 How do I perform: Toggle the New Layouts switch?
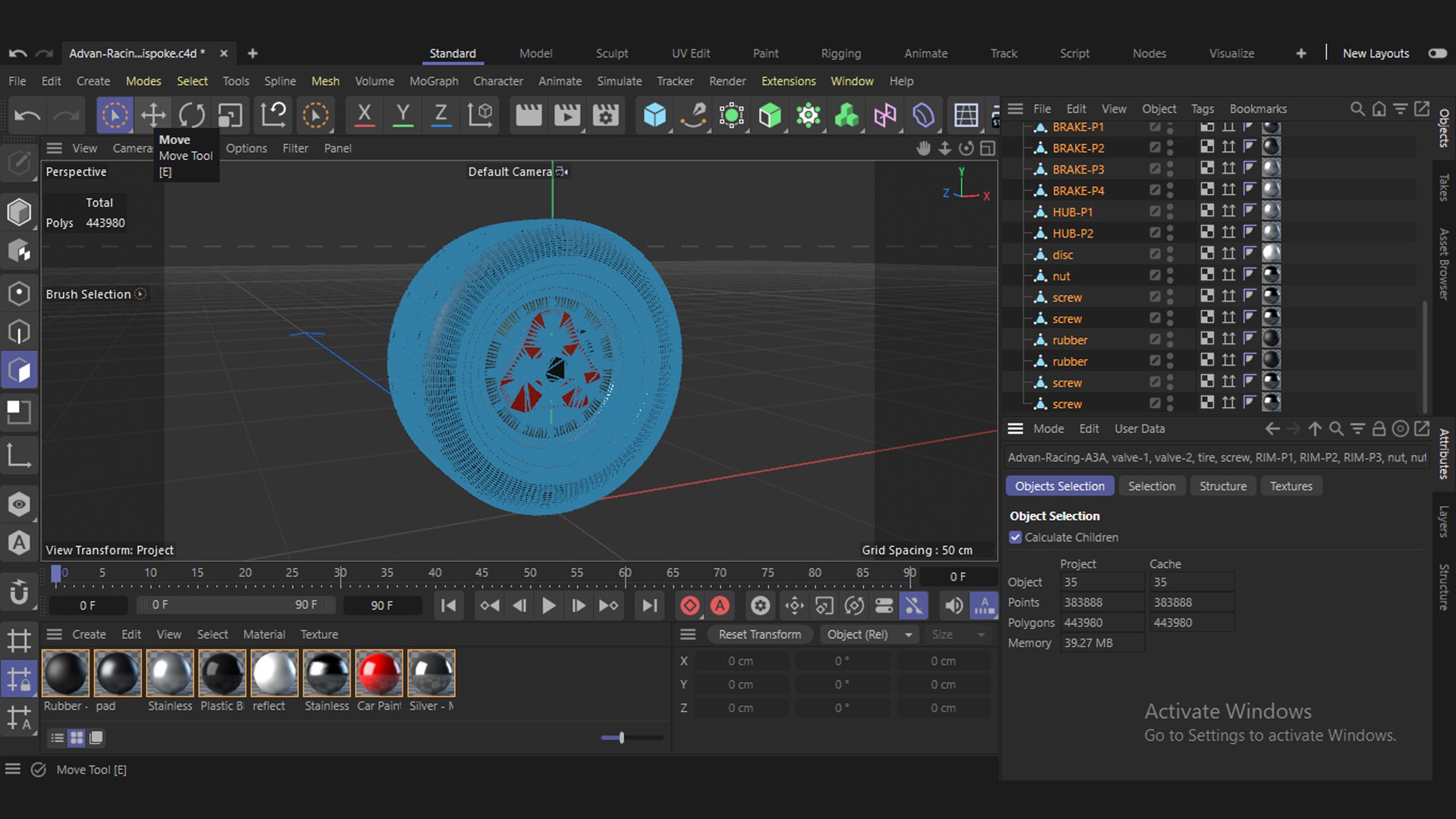click(x=1437, y=53)
